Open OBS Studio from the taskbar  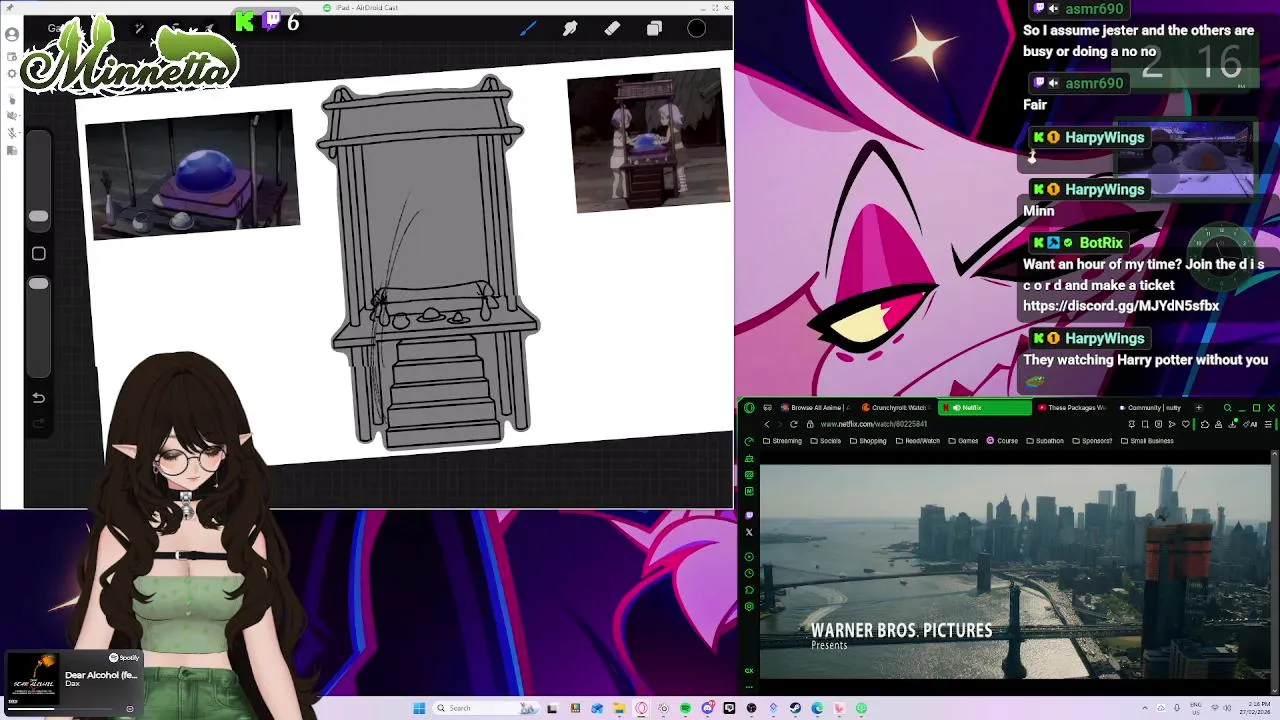click(x=751, y=708)
